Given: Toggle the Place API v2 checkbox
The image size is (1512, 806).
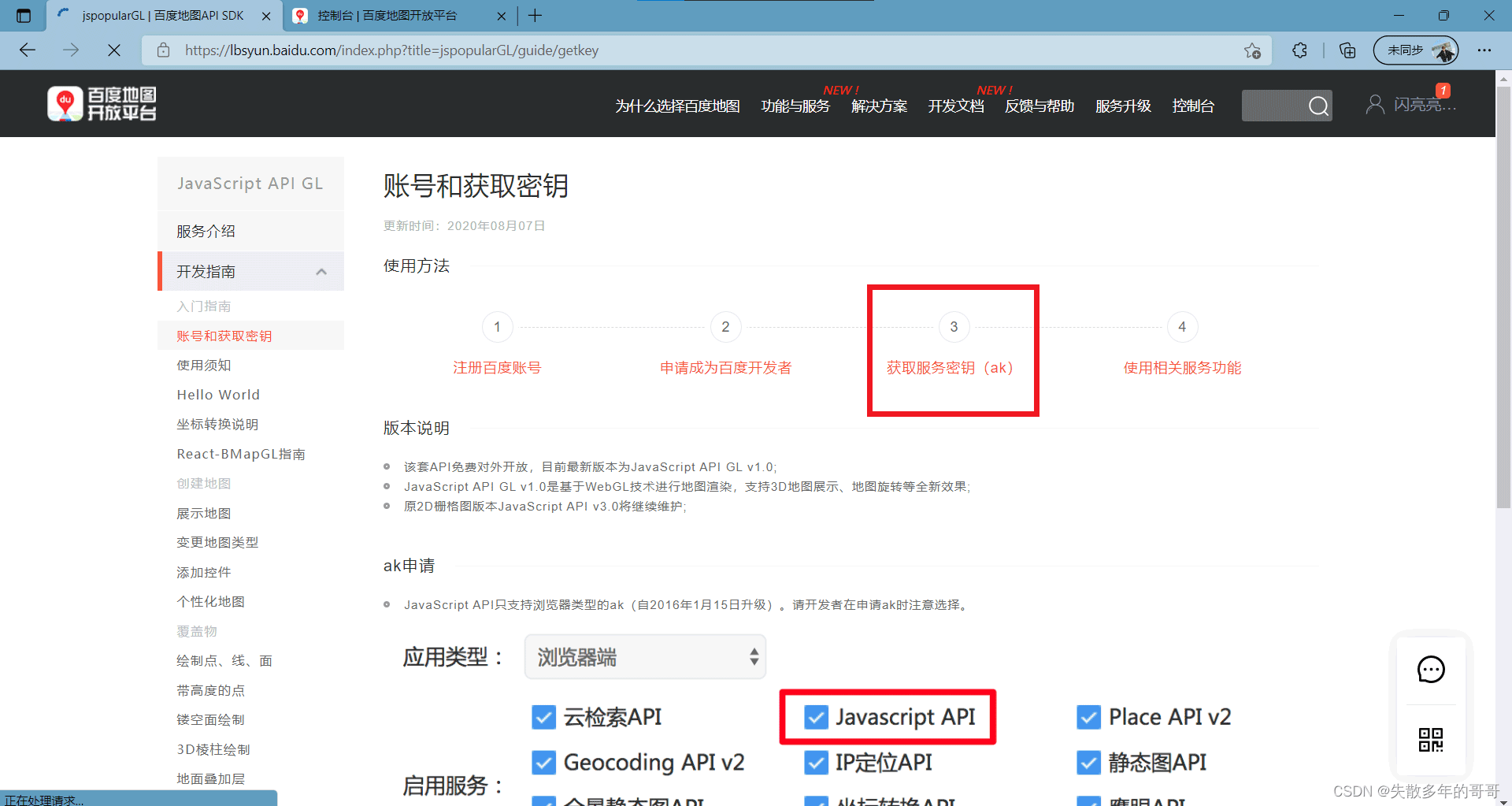Looking at the screenshot, I should (1088, 717).
